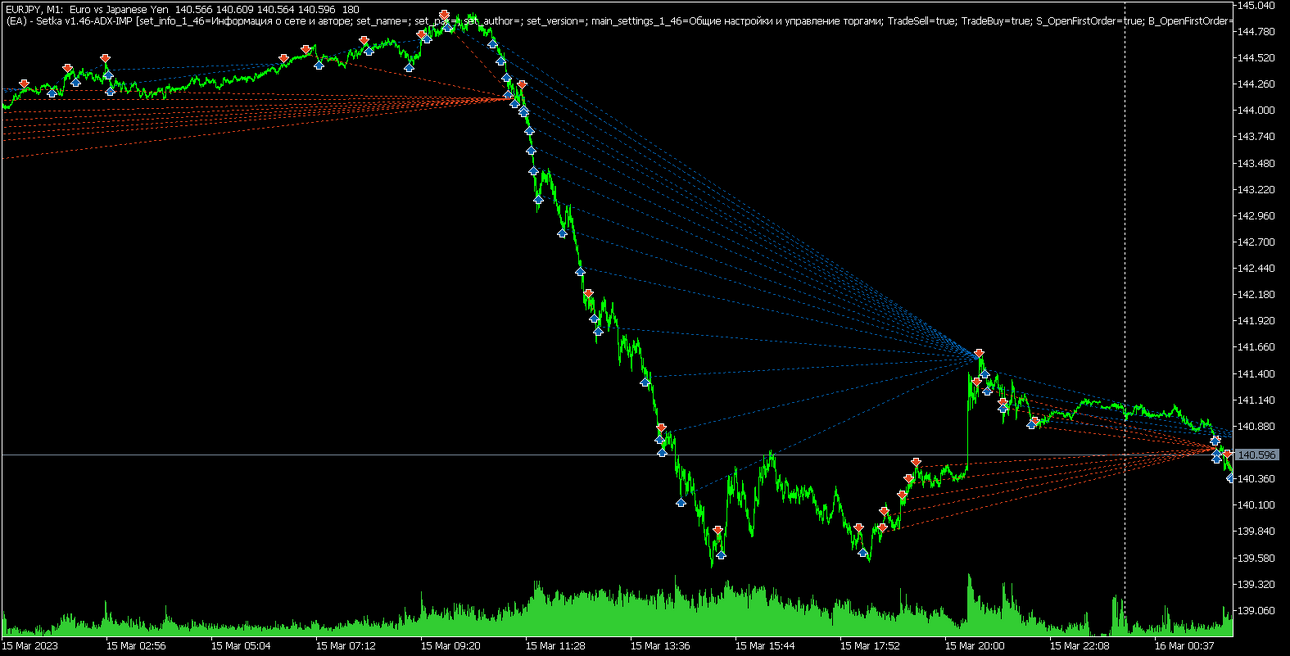This screenshot has width=1290, height=656.
Task: Click the 143.220 price axis label
Action: 1257,189
